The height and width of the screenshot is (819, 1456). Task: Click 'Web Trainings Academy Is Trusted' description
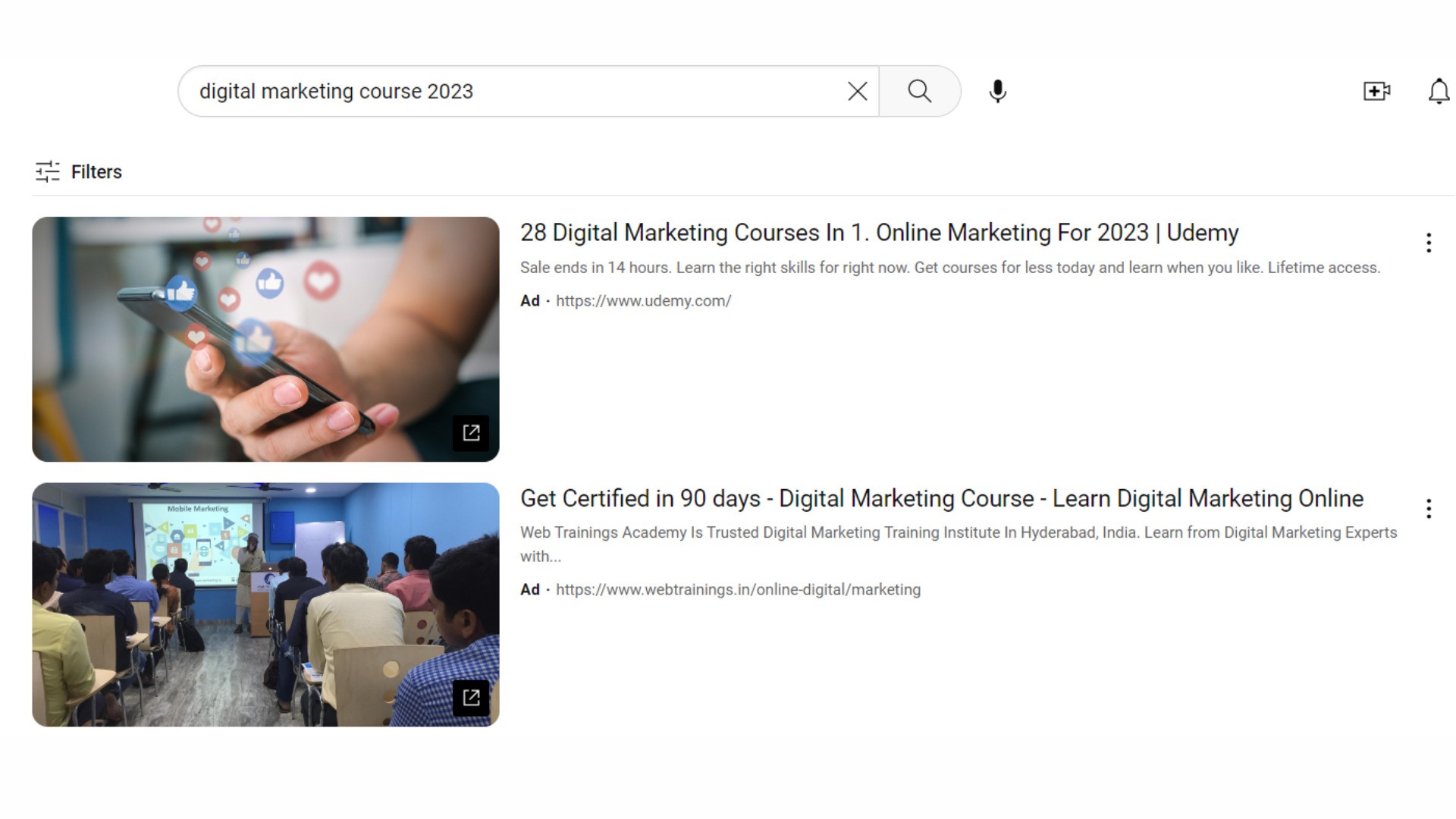point(959,544)
